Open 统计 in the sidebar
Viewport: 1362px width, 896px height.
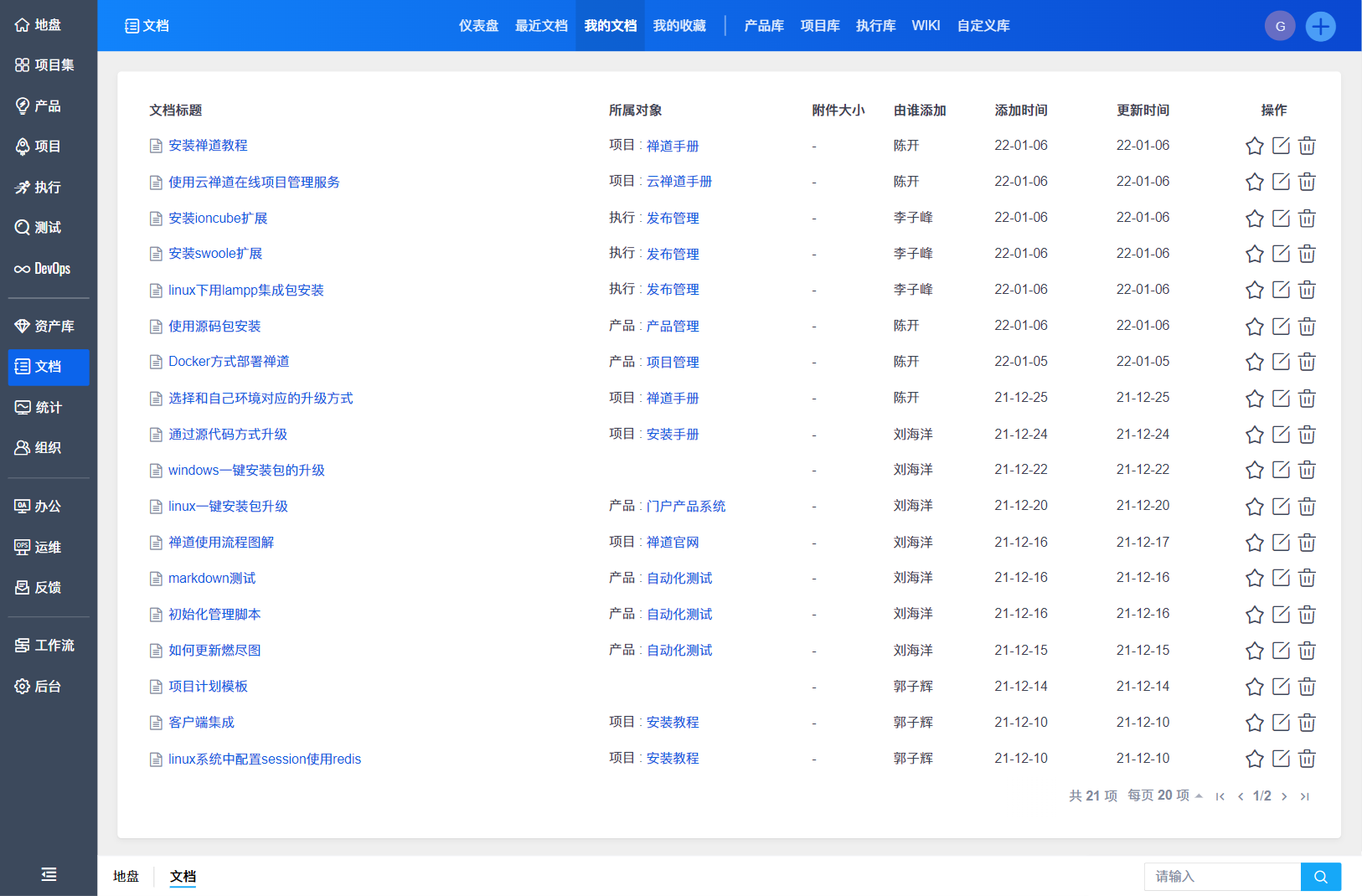coord(39,408)
